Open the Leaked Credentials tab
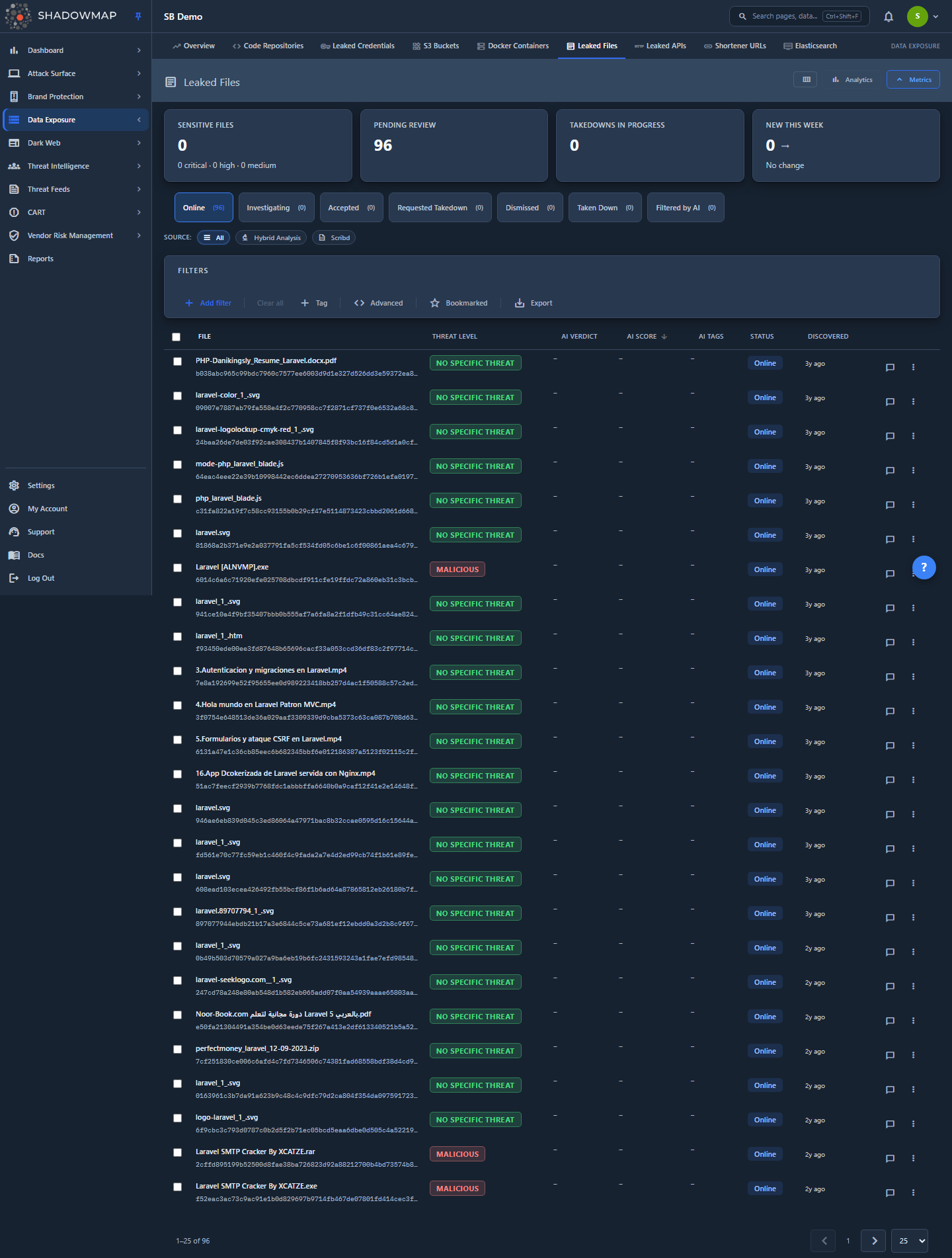 358,46
